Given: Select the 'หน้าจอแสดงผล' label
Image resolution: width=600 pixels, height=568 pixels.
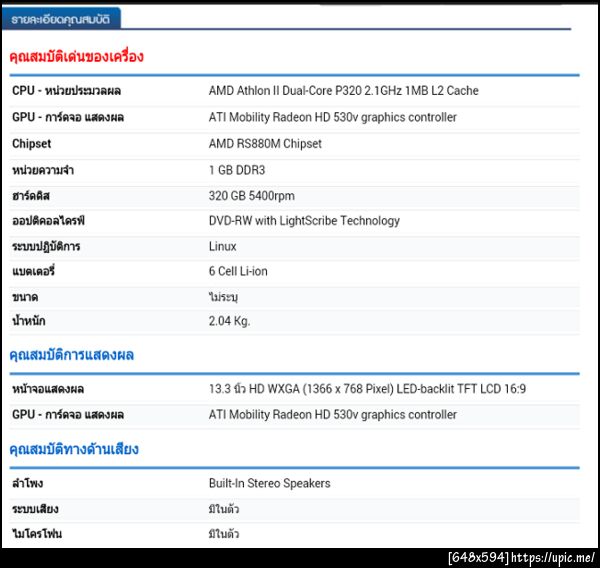Looking at the screenshot, I should point(48,389).
